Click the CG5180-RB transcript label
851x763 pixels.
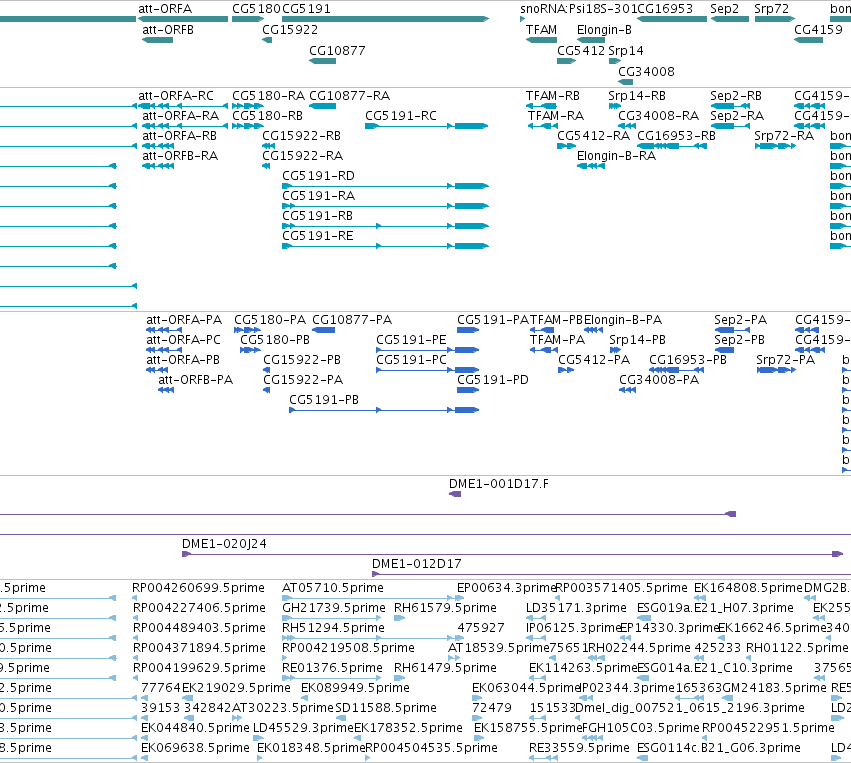click(x=268, y=116)
